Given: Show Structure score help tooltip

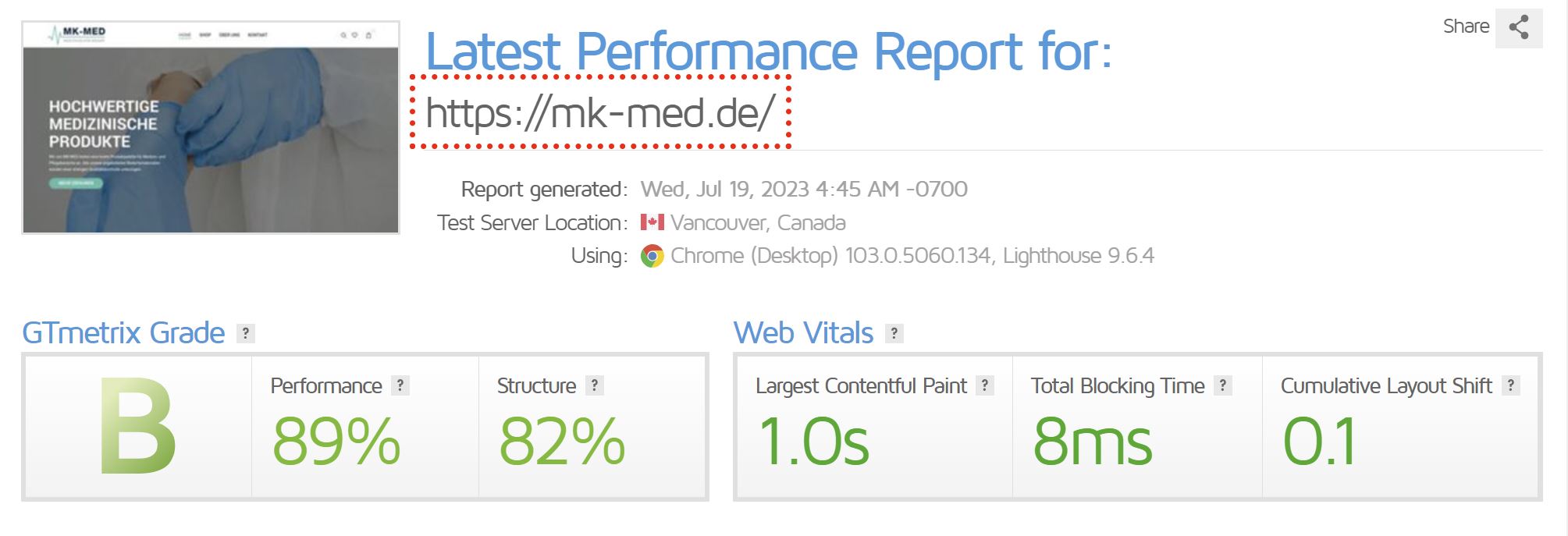Looking at the screenshot, I should pyautogui.click(x=595, y=385).
